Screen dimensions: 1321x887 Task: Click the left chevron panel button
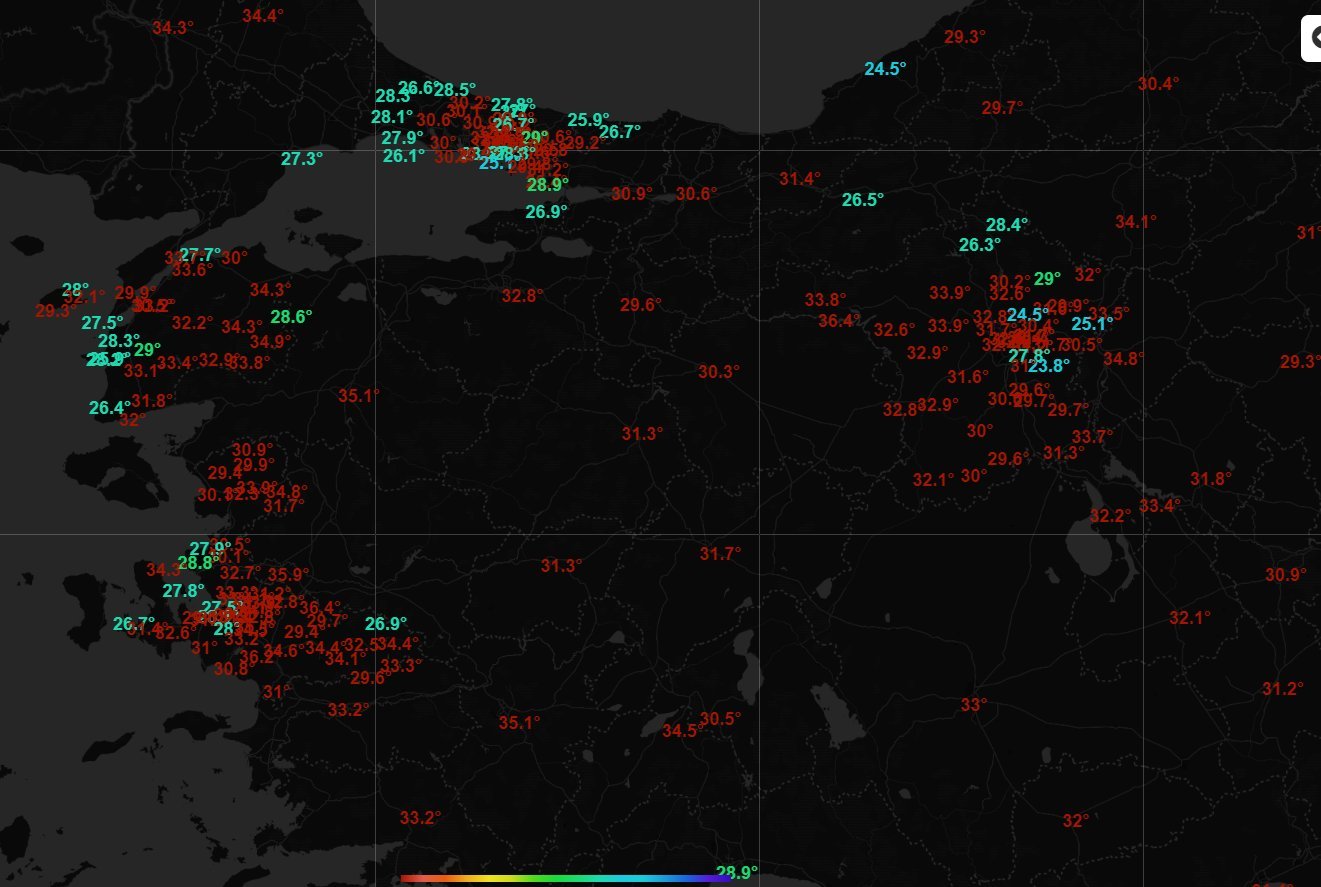point(1311,39)
